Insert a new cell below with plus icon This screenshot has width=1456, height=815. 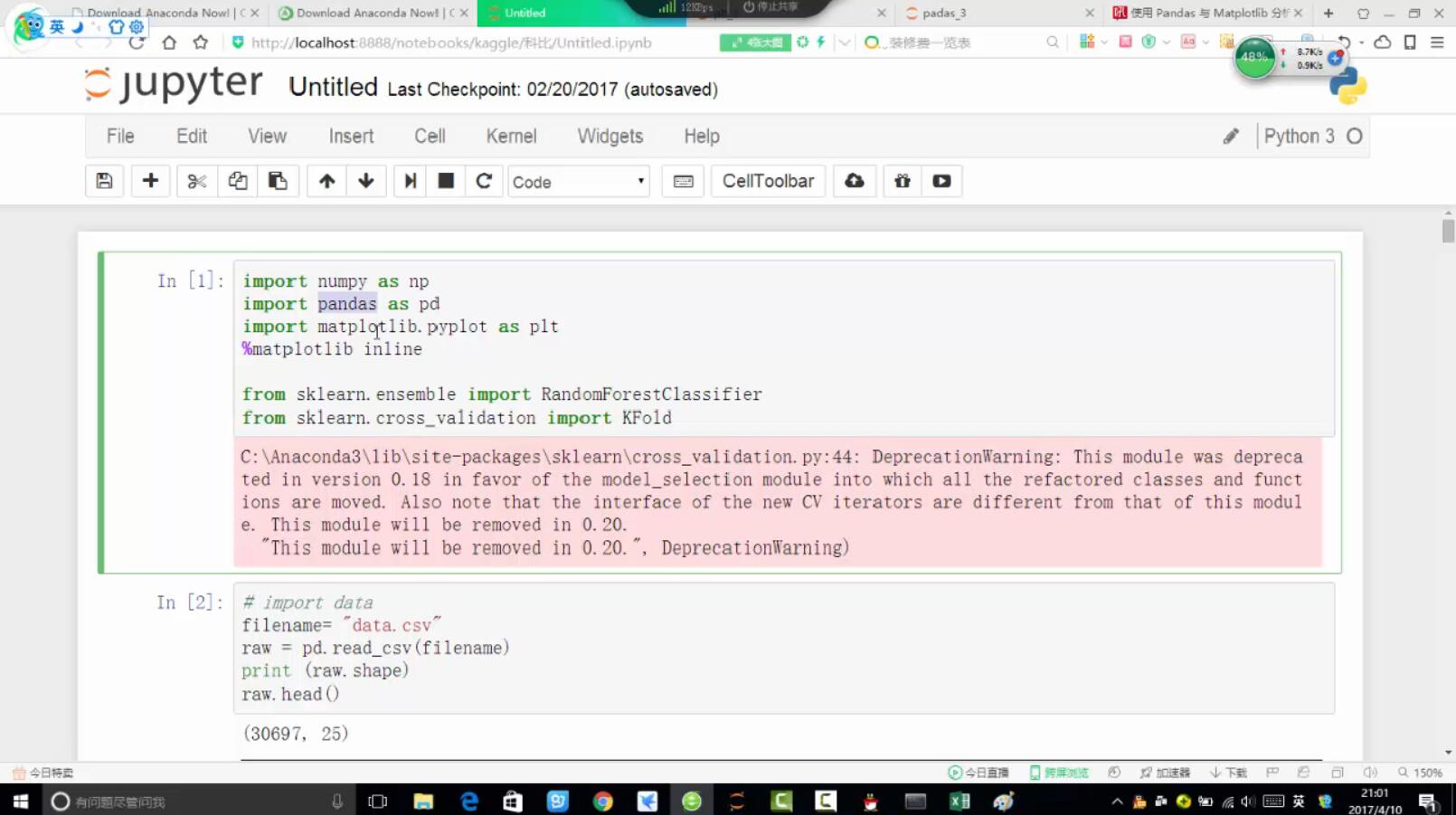(150, 182)
